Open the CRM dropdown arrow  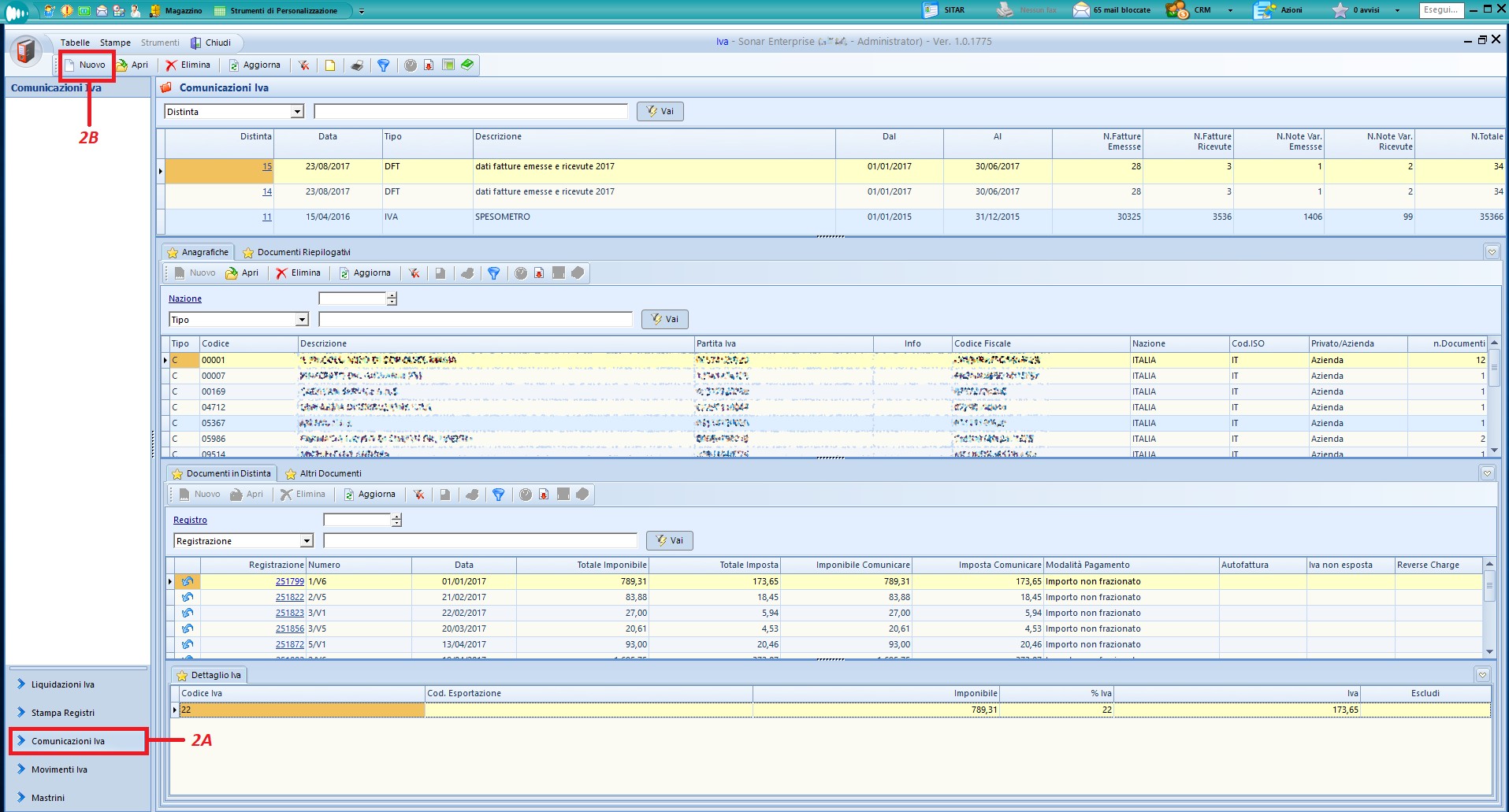click(1230, 10)
